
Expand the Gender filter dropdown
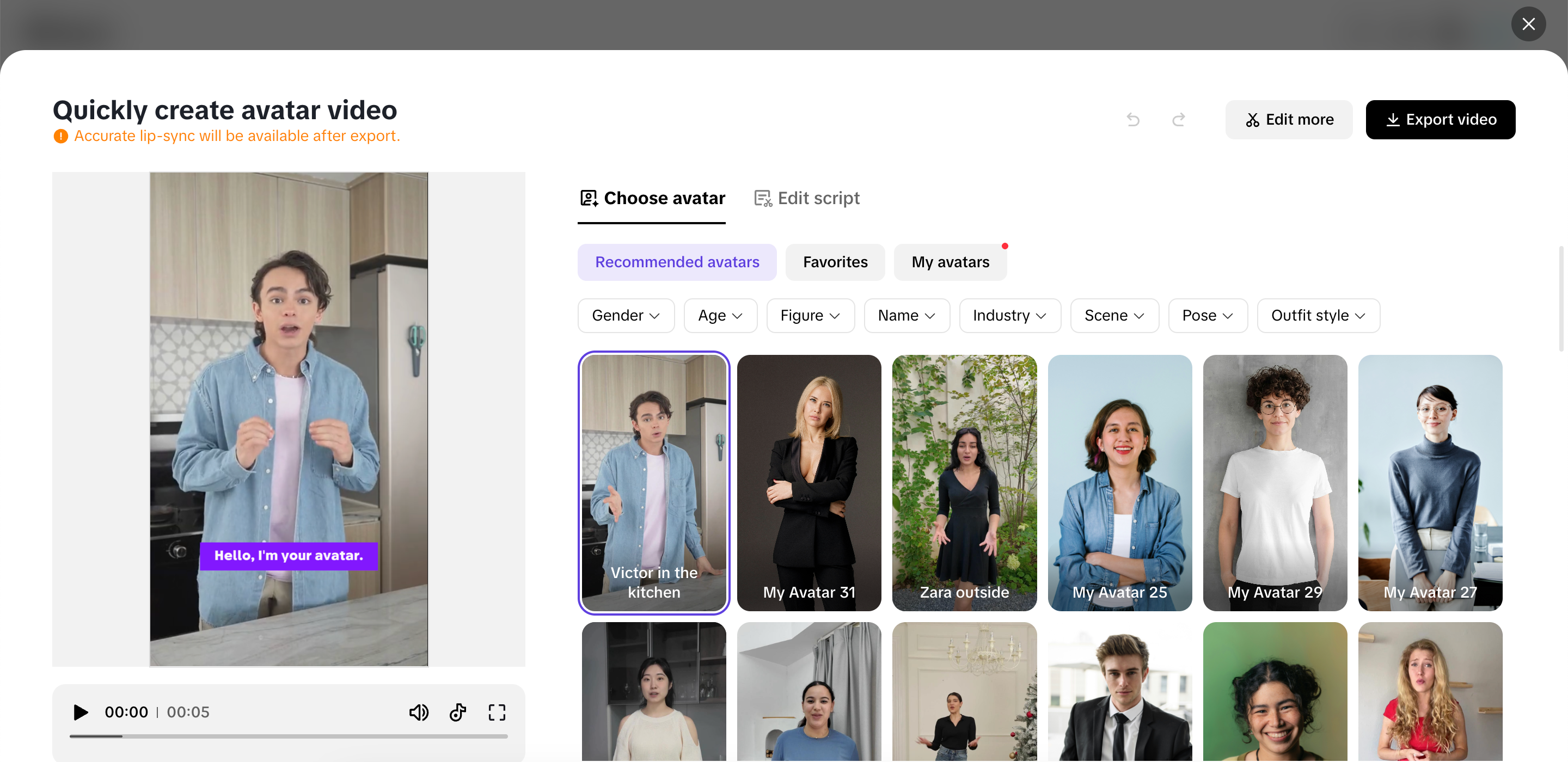[626, 315]
